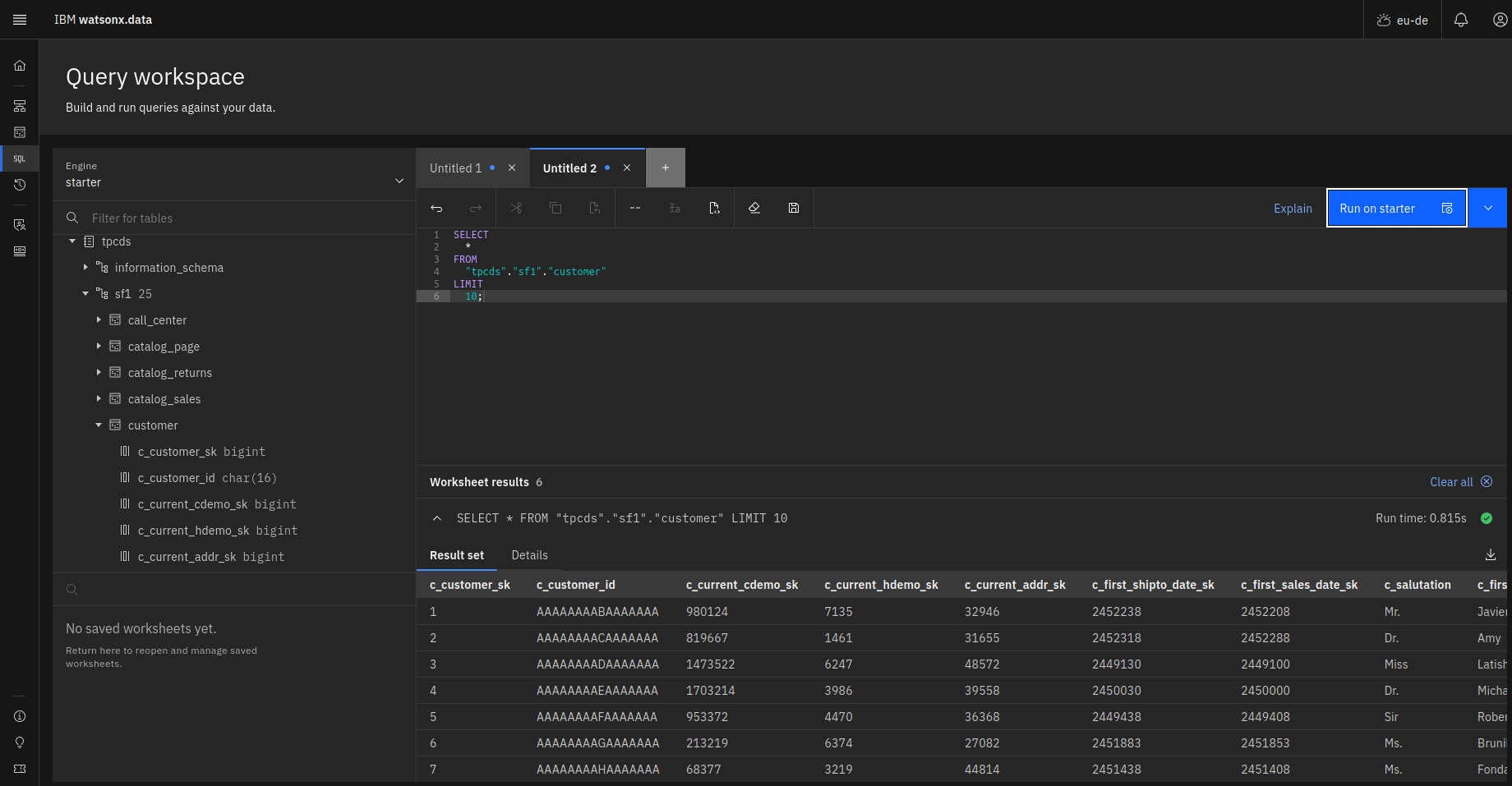Expand the catalog_returns table
The width and height of the screenshot is (1512, 786).
click(99, 373)
